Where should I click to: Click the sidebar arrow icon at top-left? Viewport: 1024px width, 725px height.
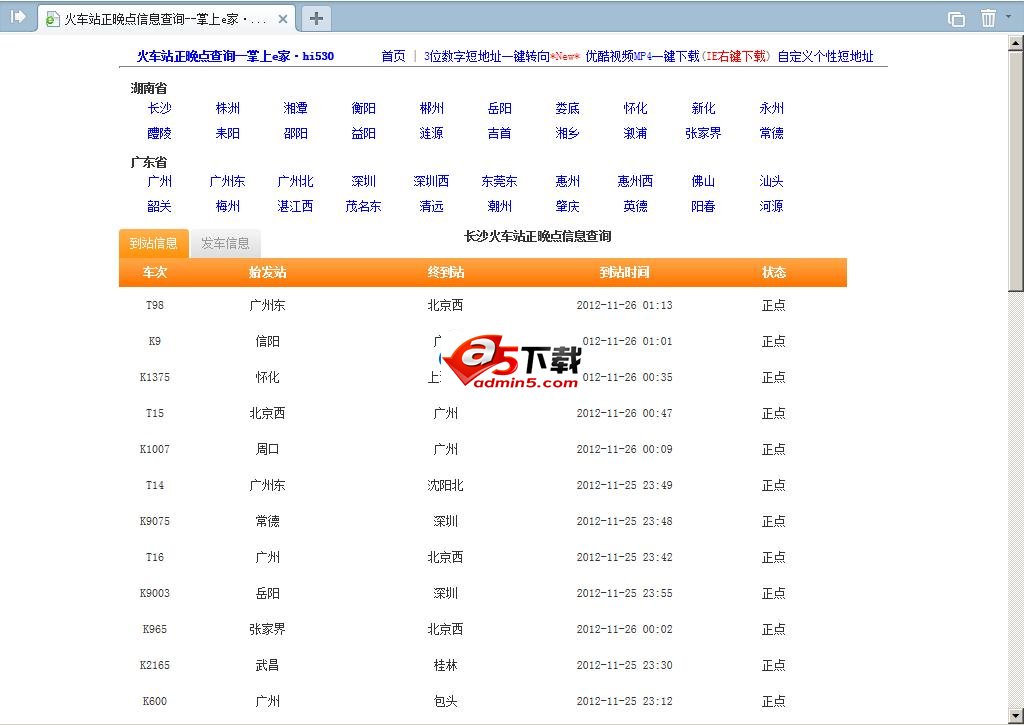pos(18,17)
